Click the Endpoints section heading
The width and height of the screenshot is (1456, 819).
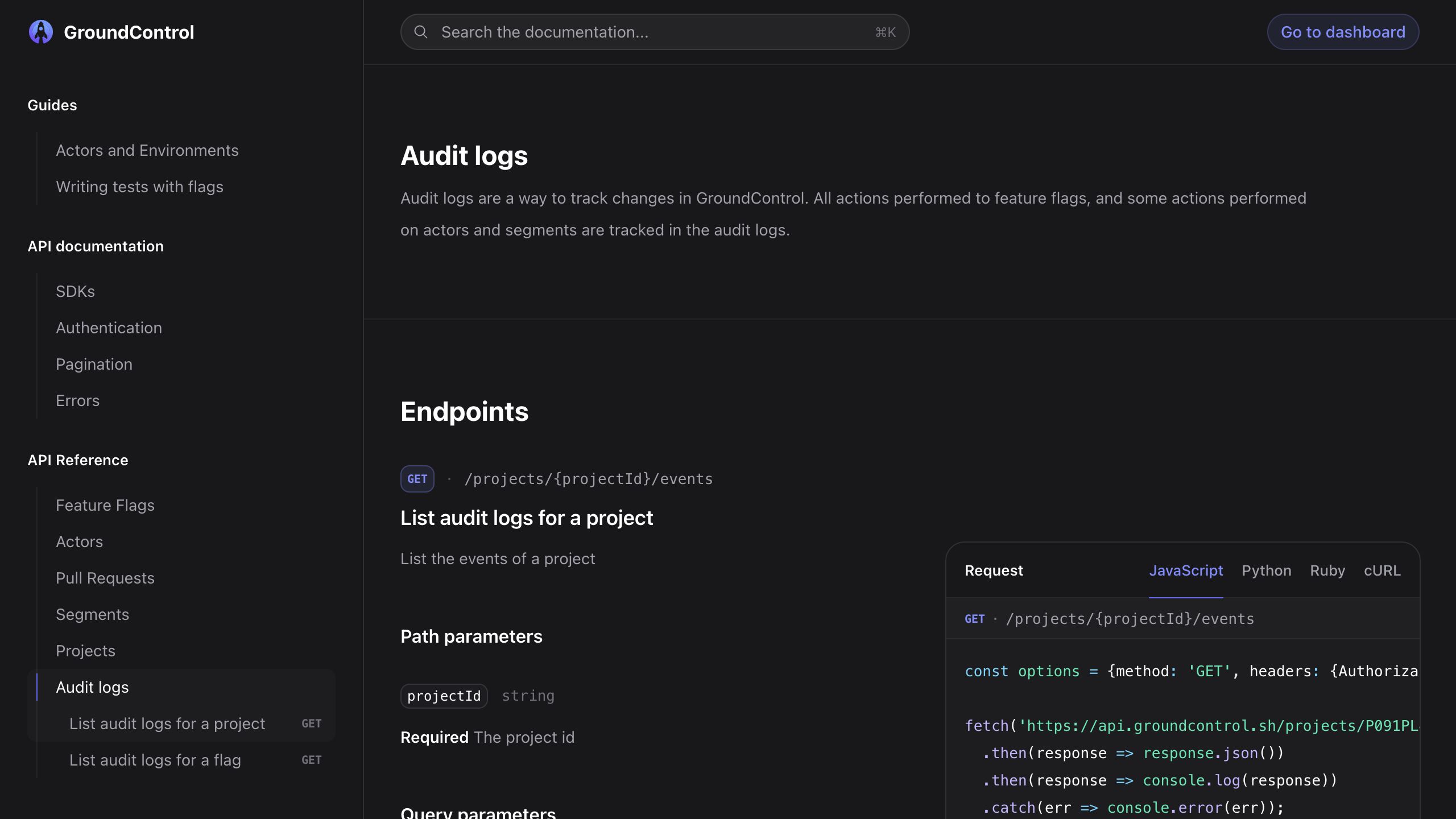[x=464, y=412]
